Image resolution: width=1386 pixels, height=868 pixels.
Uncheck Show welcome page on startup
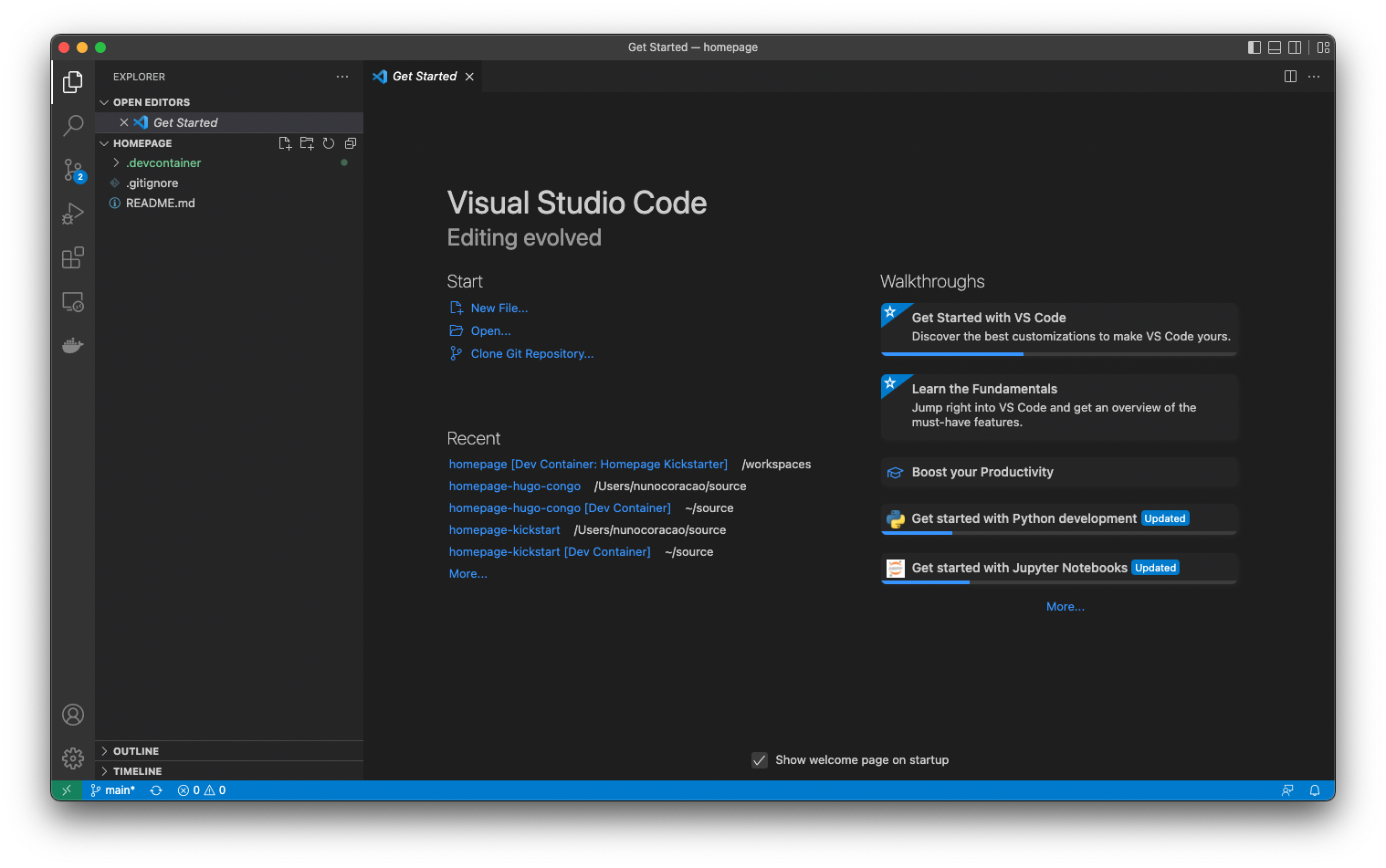(x=759, y=760)
